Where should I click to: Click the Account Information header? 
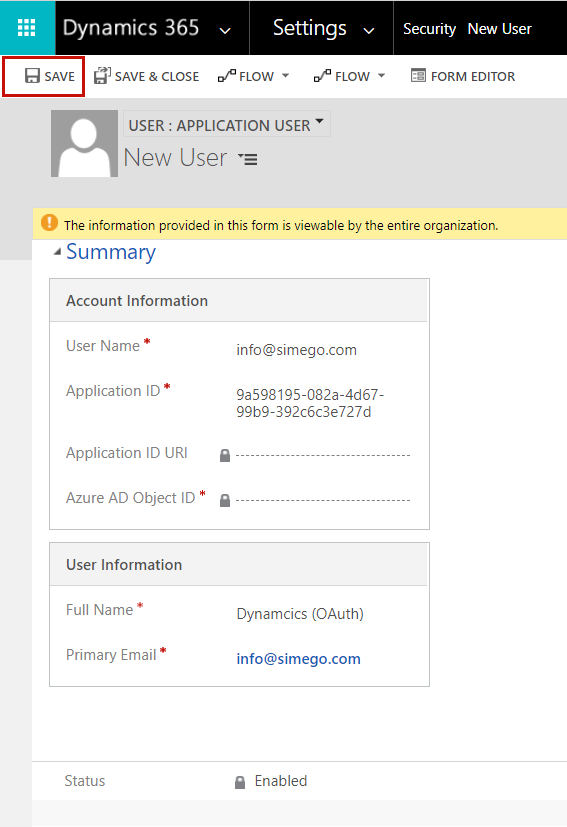pyautogui.click(x=239, y=301)
